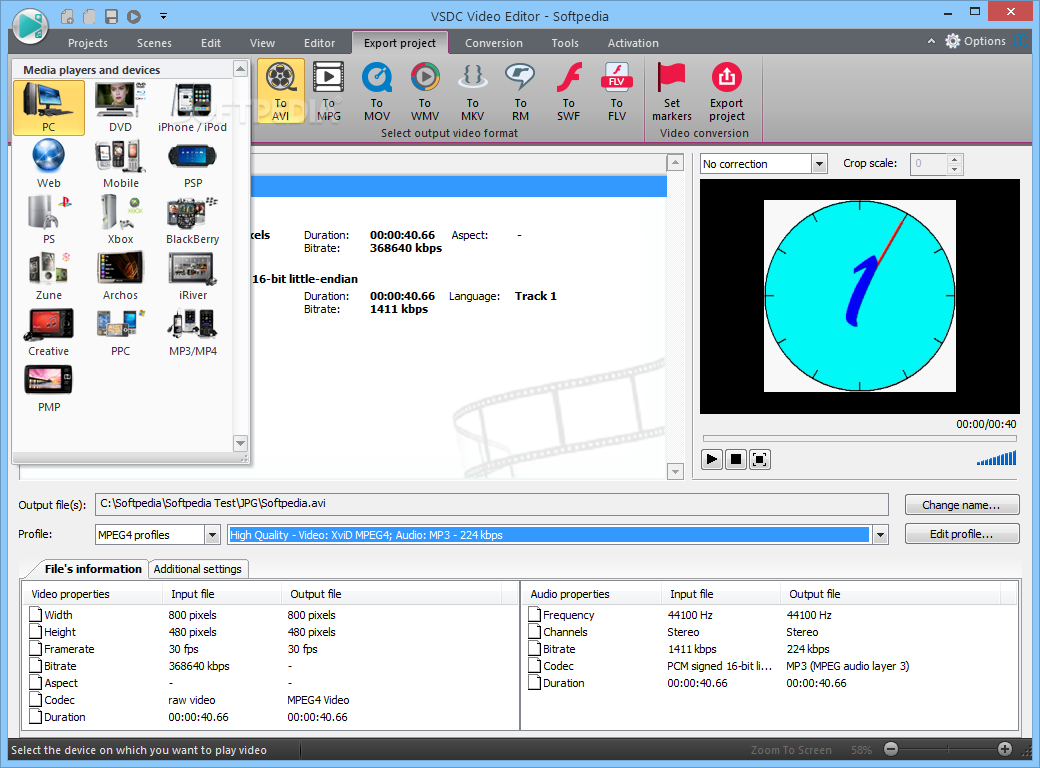Select To MPG output format
This screenshot has height=768, width=1040.
(328, 92)
